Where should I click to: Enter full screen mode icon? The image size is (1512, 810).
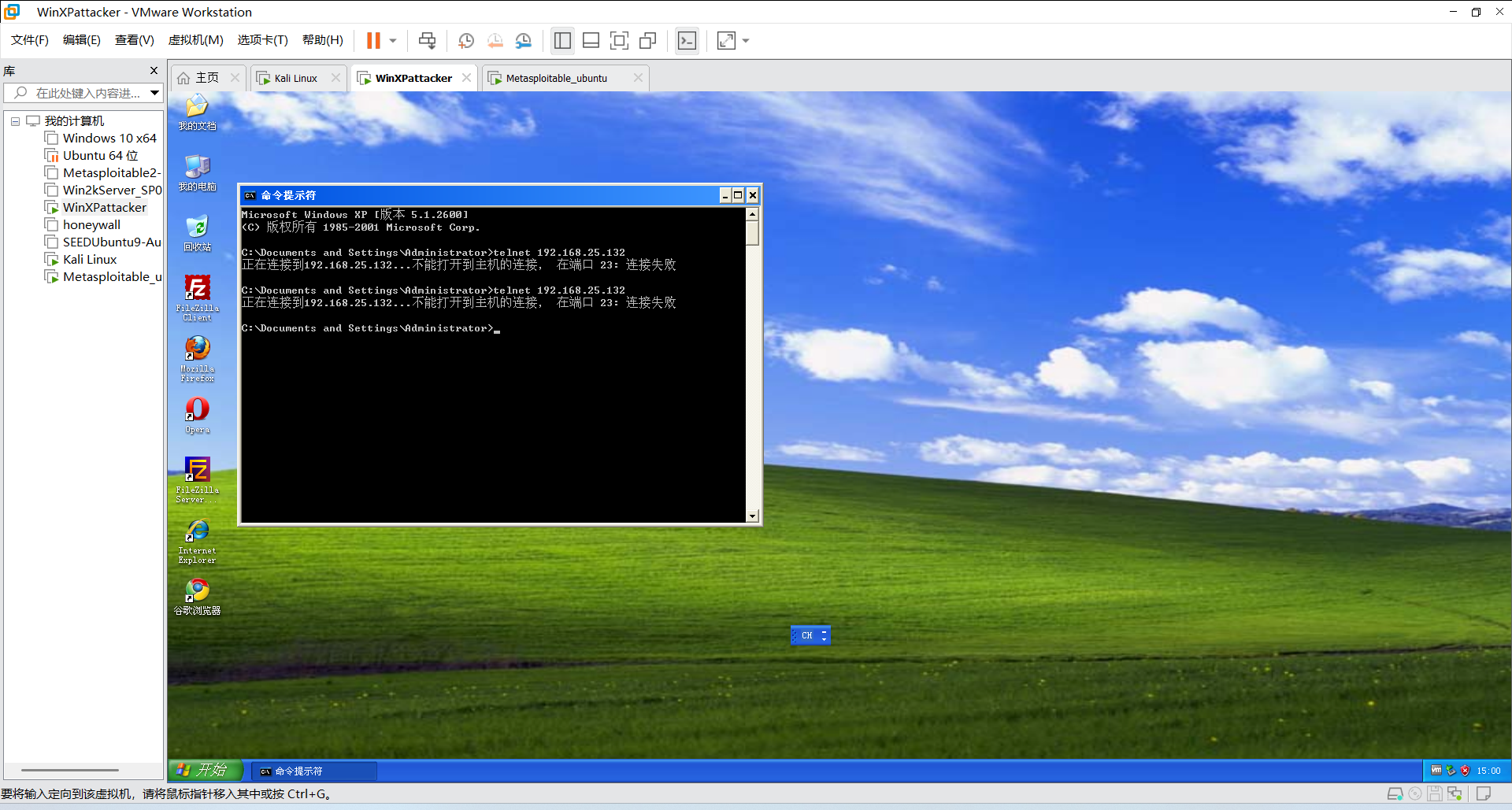[x=620, y=40]
